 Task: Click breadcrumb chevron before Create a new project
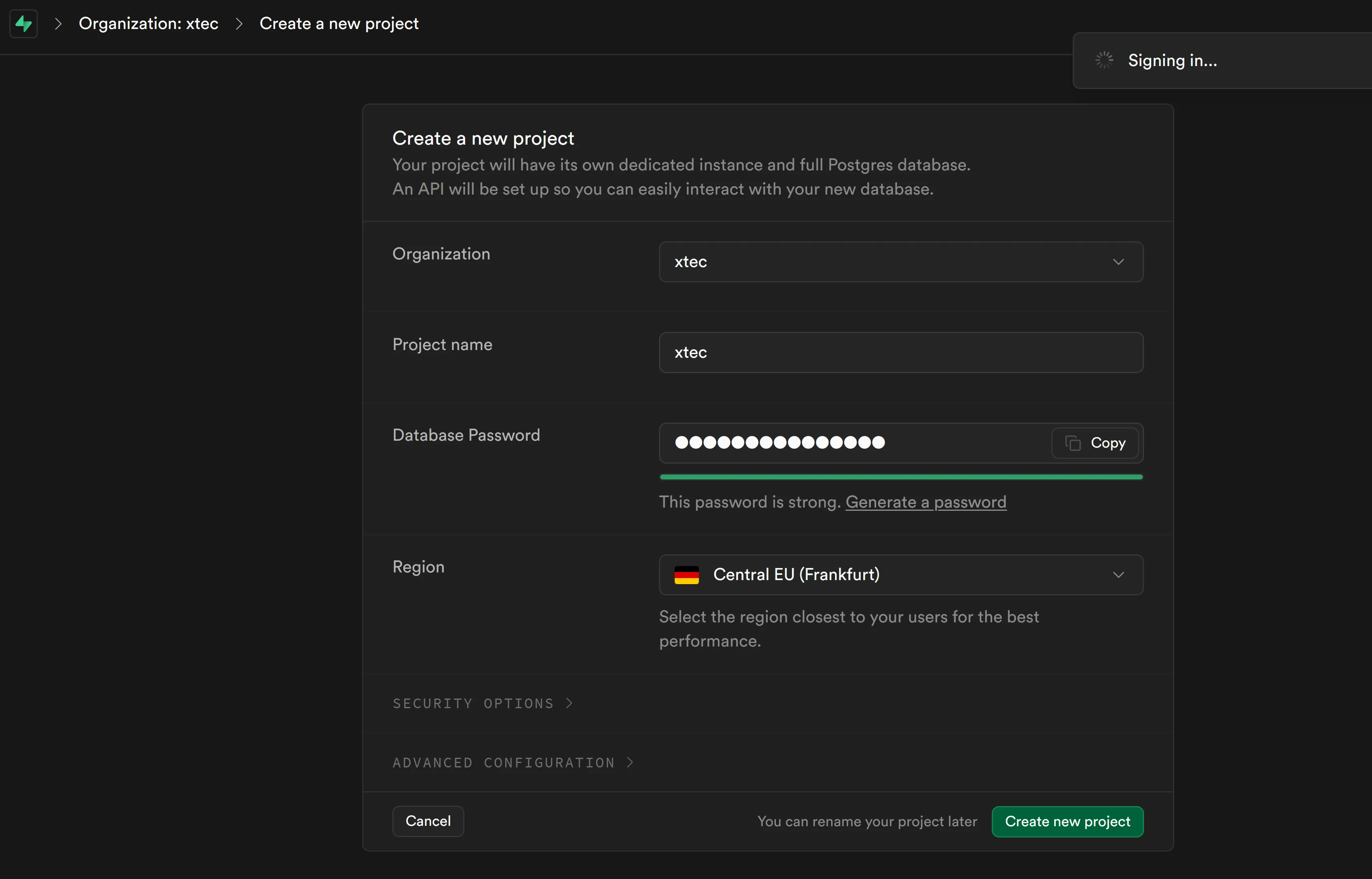[239, 23]
